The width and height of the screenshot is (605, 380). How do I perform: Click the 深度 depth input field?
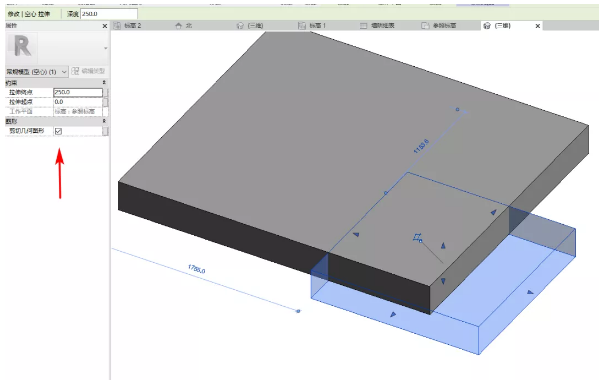tap(109, 14)
